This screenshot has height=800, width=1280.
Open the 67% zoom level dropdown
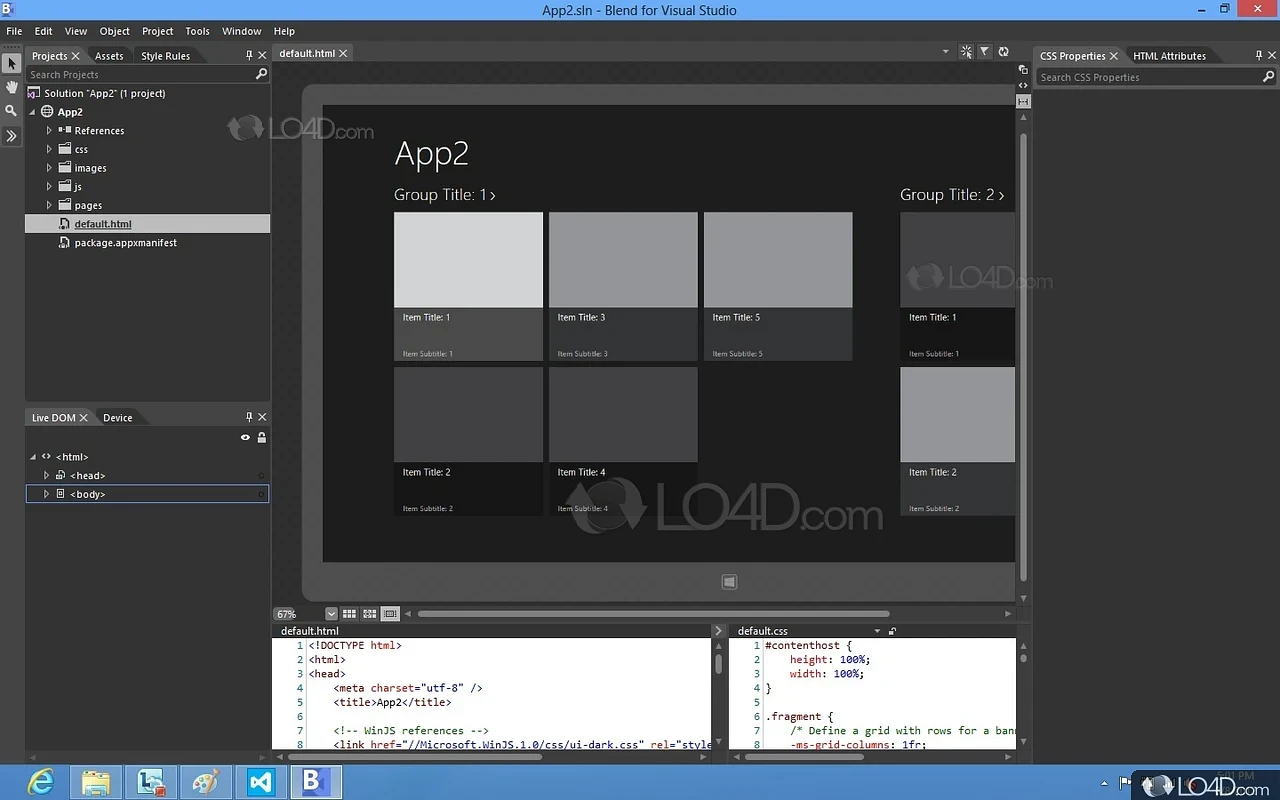point(331,614)
